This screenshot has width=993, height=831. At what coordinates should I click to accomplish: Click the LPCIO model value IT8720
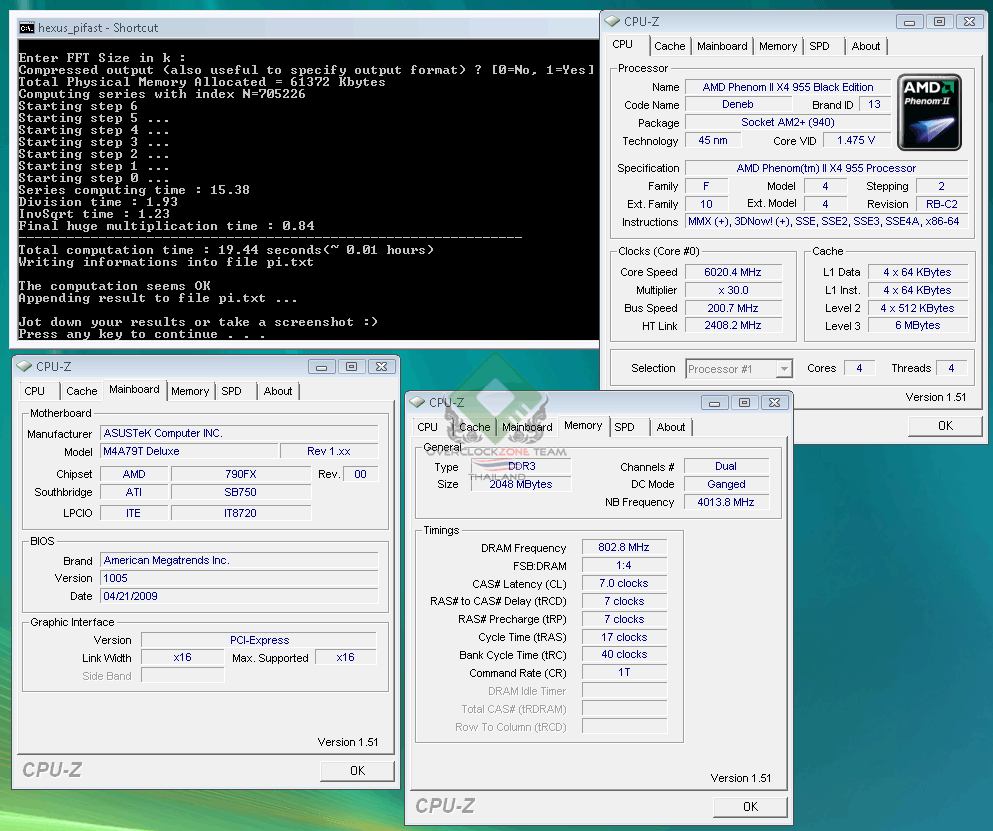(241, 513)
